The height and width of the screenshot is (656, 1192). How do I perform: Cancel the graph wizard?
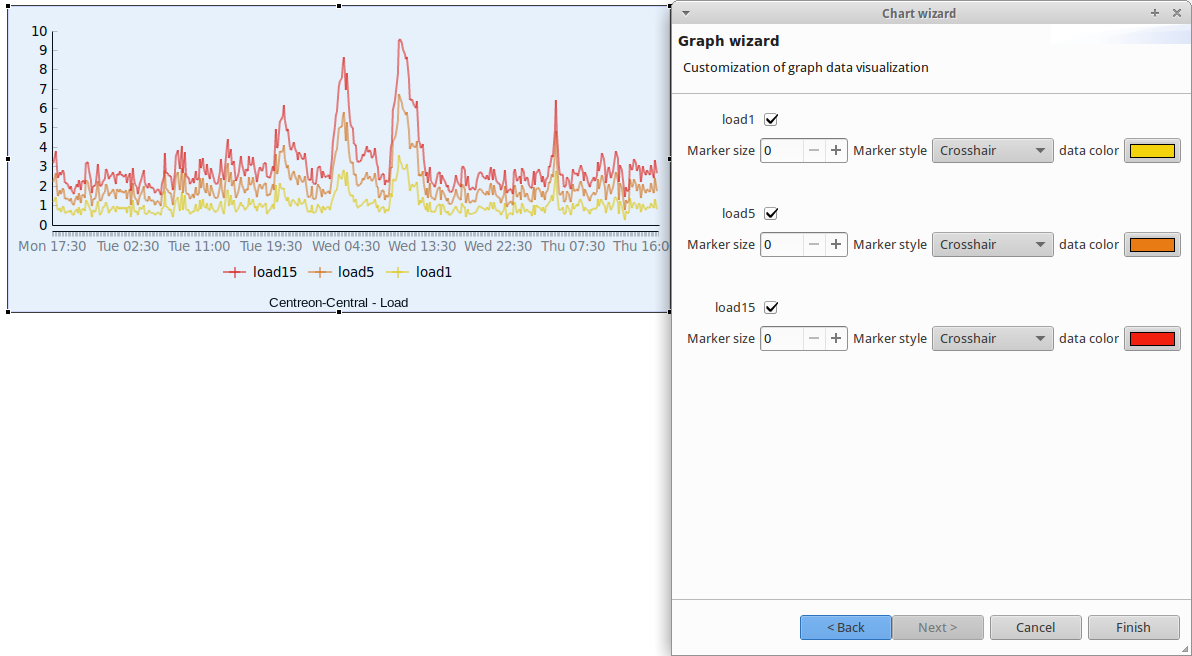tap(1035, 627)
